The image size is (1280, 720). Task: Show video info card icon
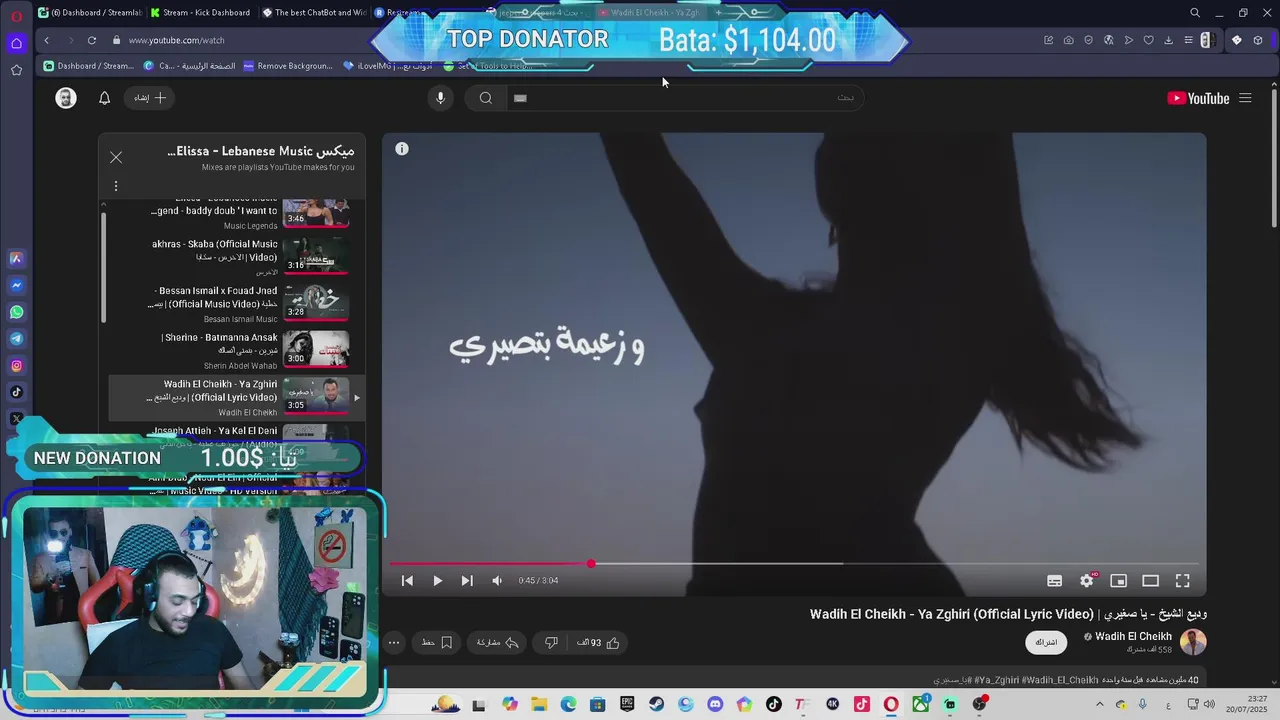point(402,149)
